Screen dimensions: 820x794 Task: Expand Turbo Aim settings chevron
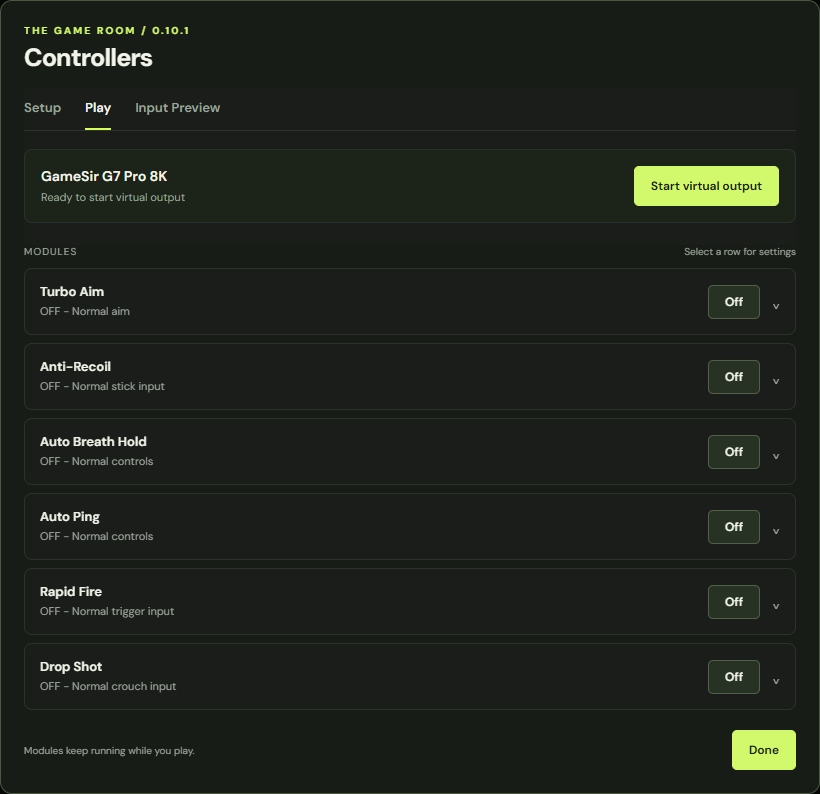click(x=776, y=306)
